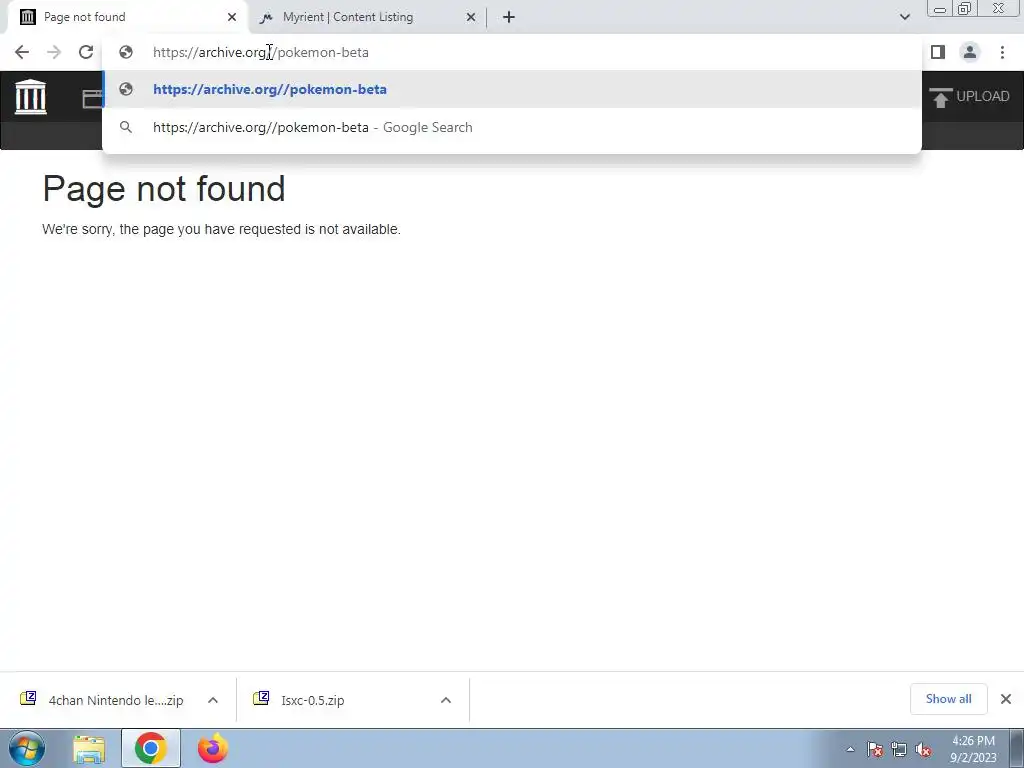Screen dimensions: 1024x768
Task: Click the Chrome taskbar icon
Action: click(151, 748)
